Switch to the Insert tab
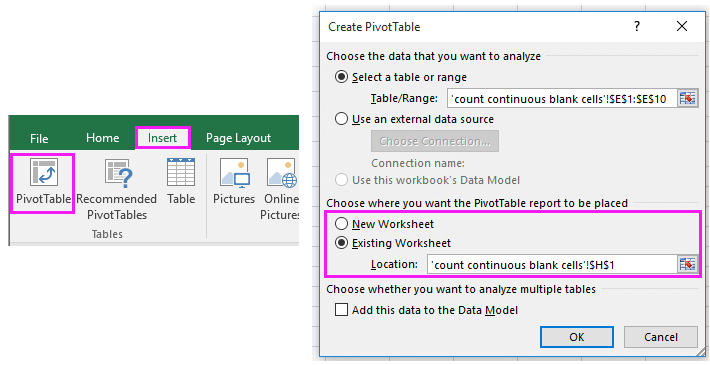 (163, 138)
